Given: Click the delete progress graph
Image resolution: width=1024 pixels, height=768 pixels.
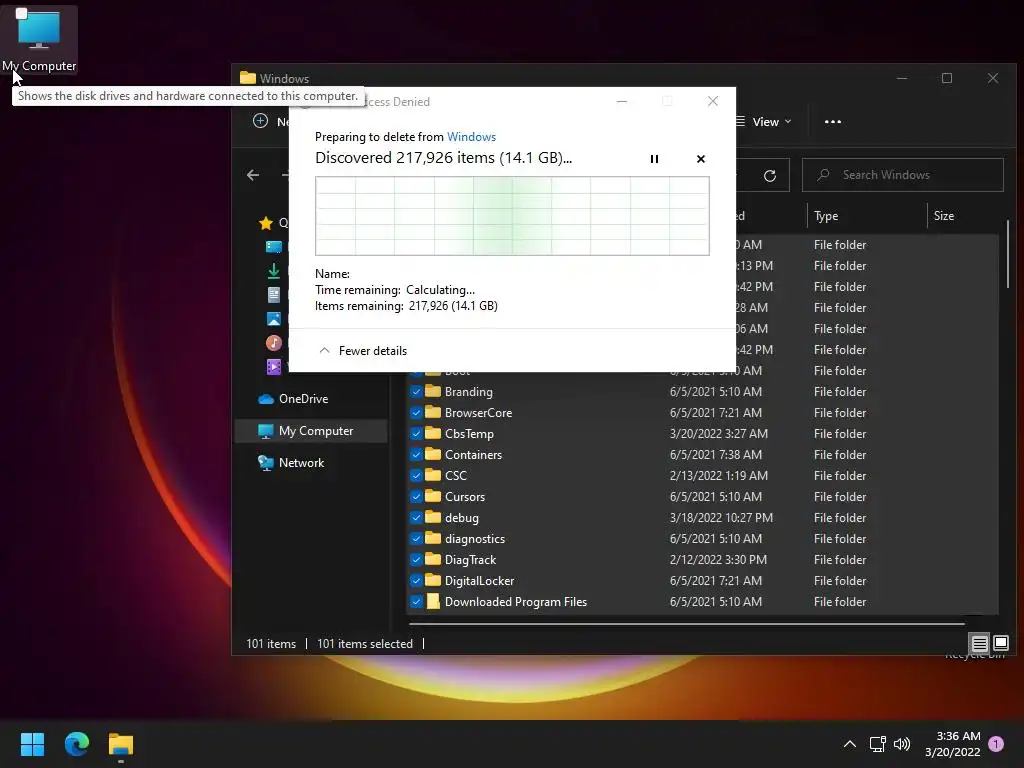Looking at the screenshot, I should (x=512, y=216).
